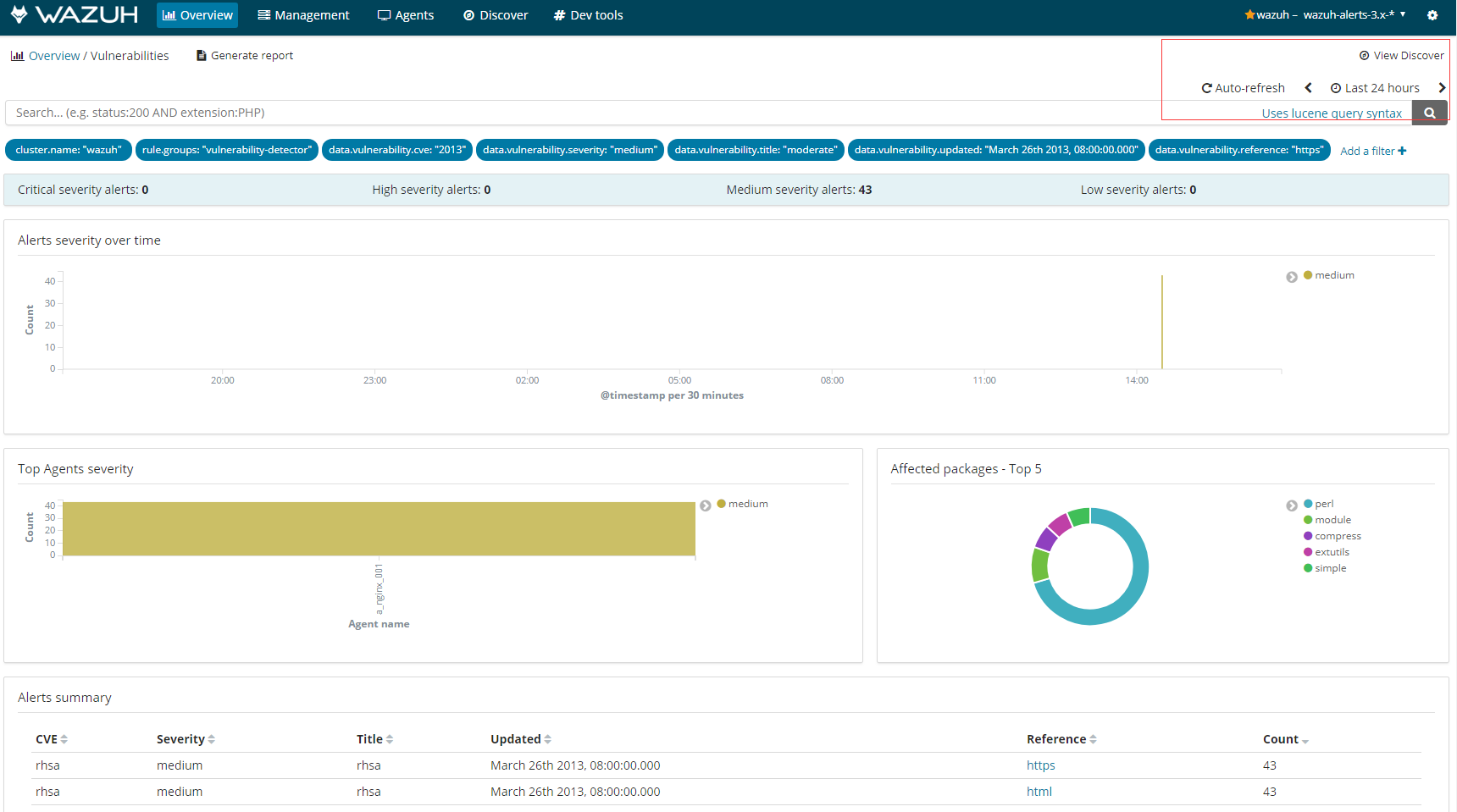This screenshot has width=1457, height=812.
Task: Run the search using the magnifier button
Action: (x=1430, y=112)
